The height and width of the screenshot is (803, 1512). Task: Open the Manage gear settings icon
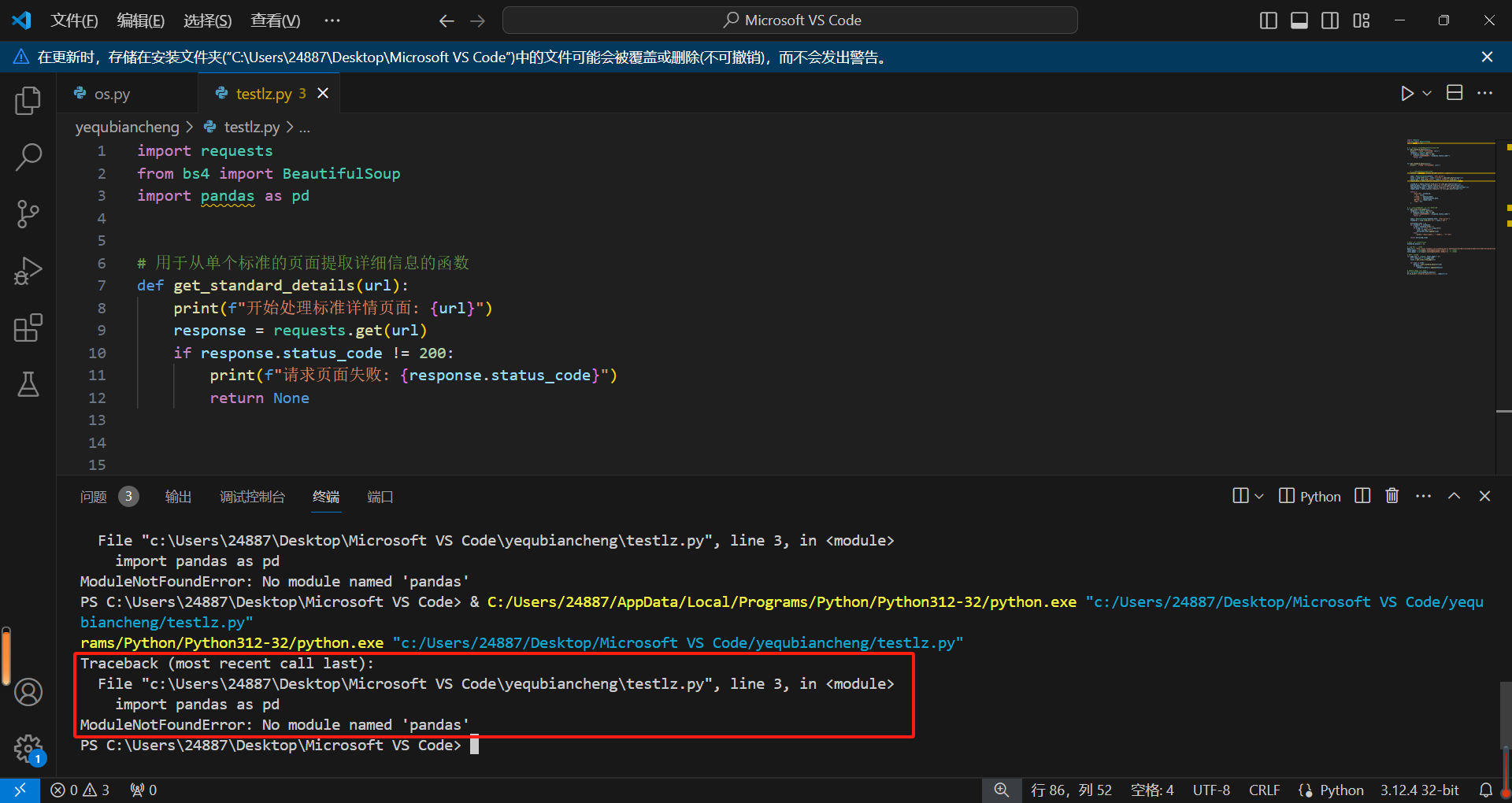pyautogui.click(x=28, y=749)
